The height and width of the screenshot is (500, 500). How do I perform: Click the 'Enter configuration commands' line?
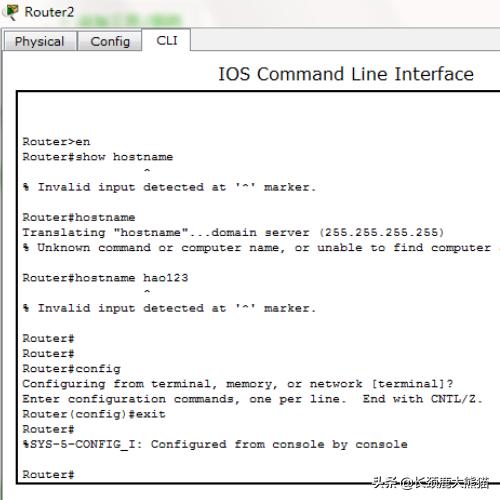click(252, 399)
